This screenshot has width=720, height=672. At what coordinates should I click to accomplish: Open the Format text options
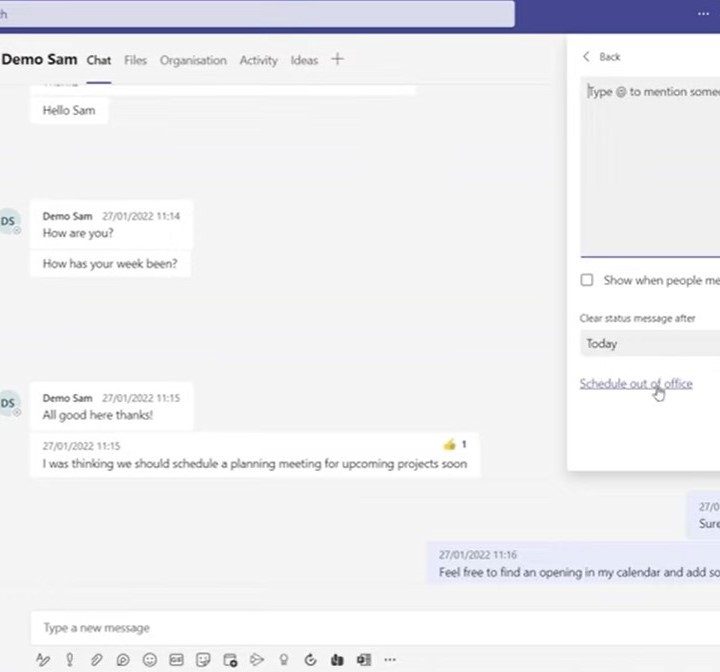[43, 660]
